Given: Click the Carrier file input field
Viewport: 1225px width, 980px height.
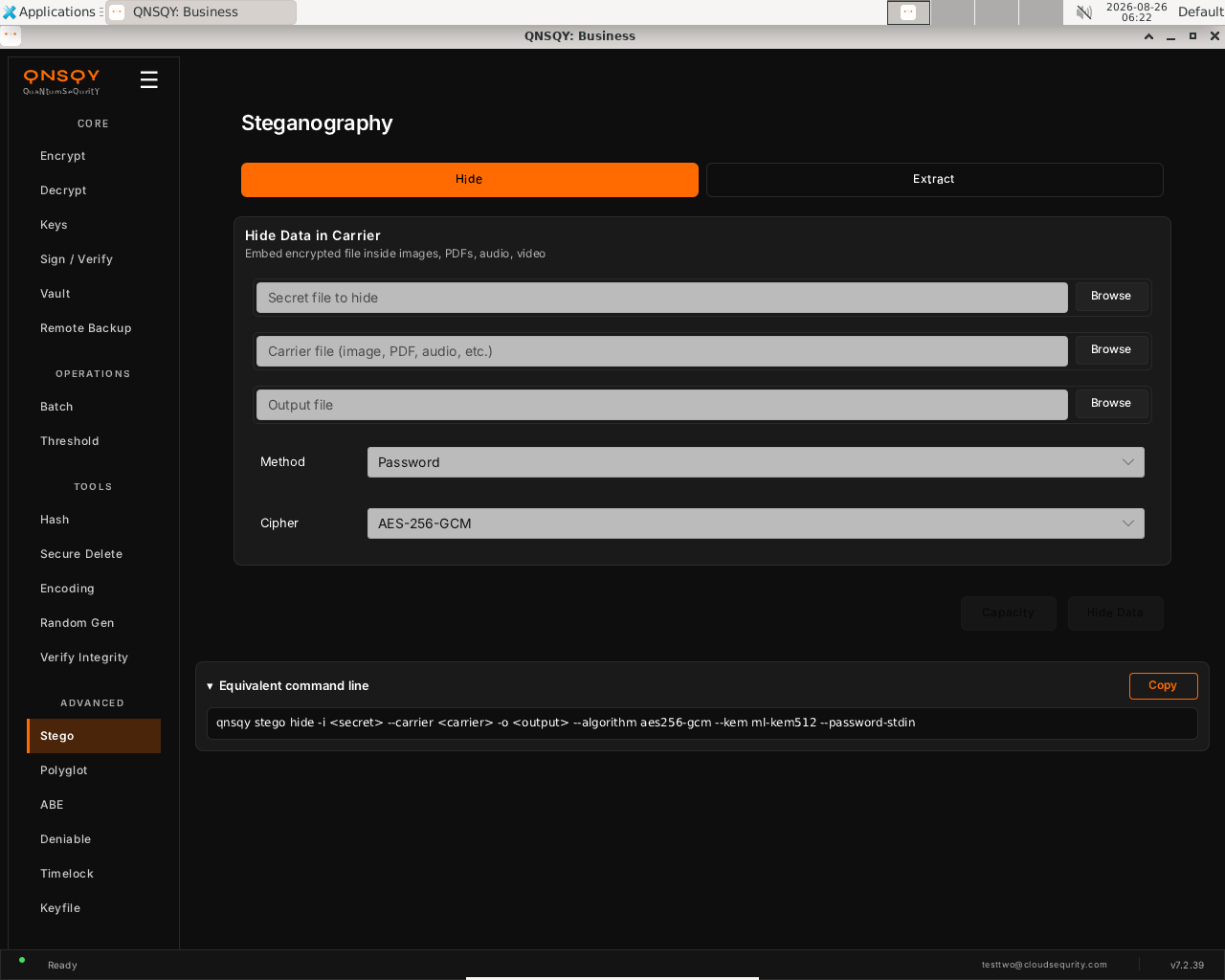Looking at the screenshot, I should (662, 351).
